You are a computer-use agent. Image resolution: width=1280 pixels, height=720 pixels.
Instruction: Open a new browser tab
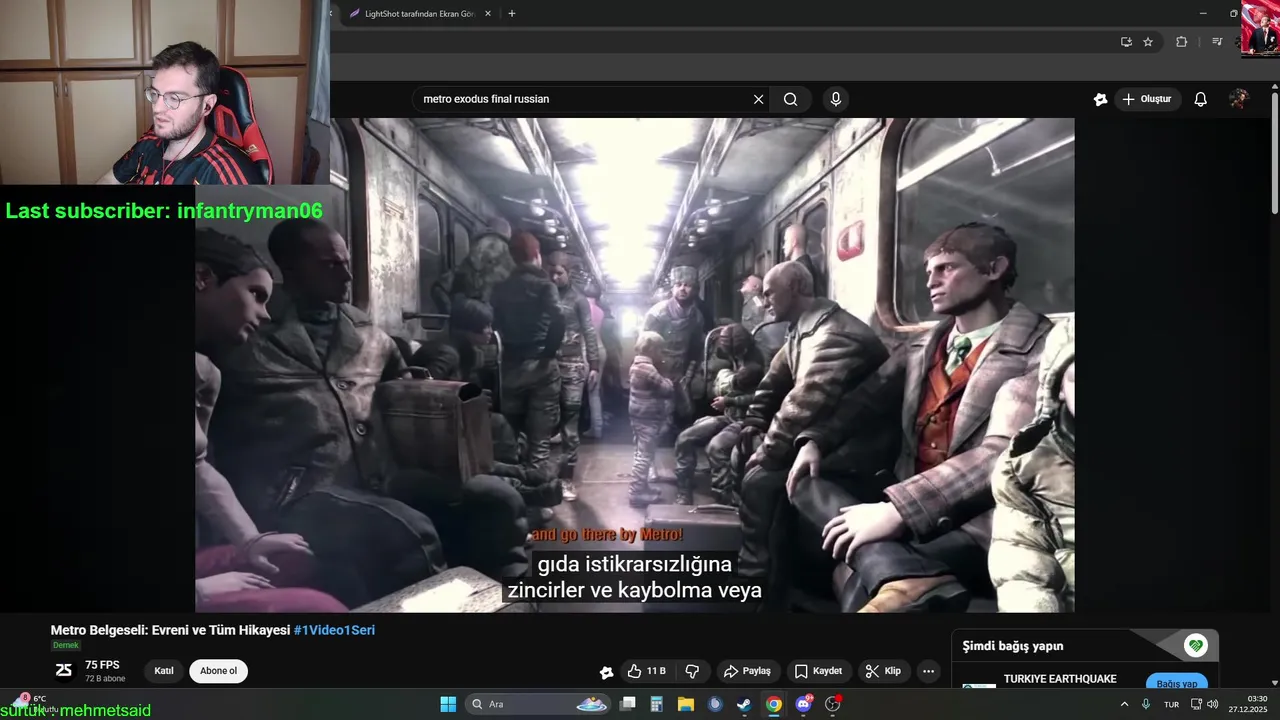(512, 14)
